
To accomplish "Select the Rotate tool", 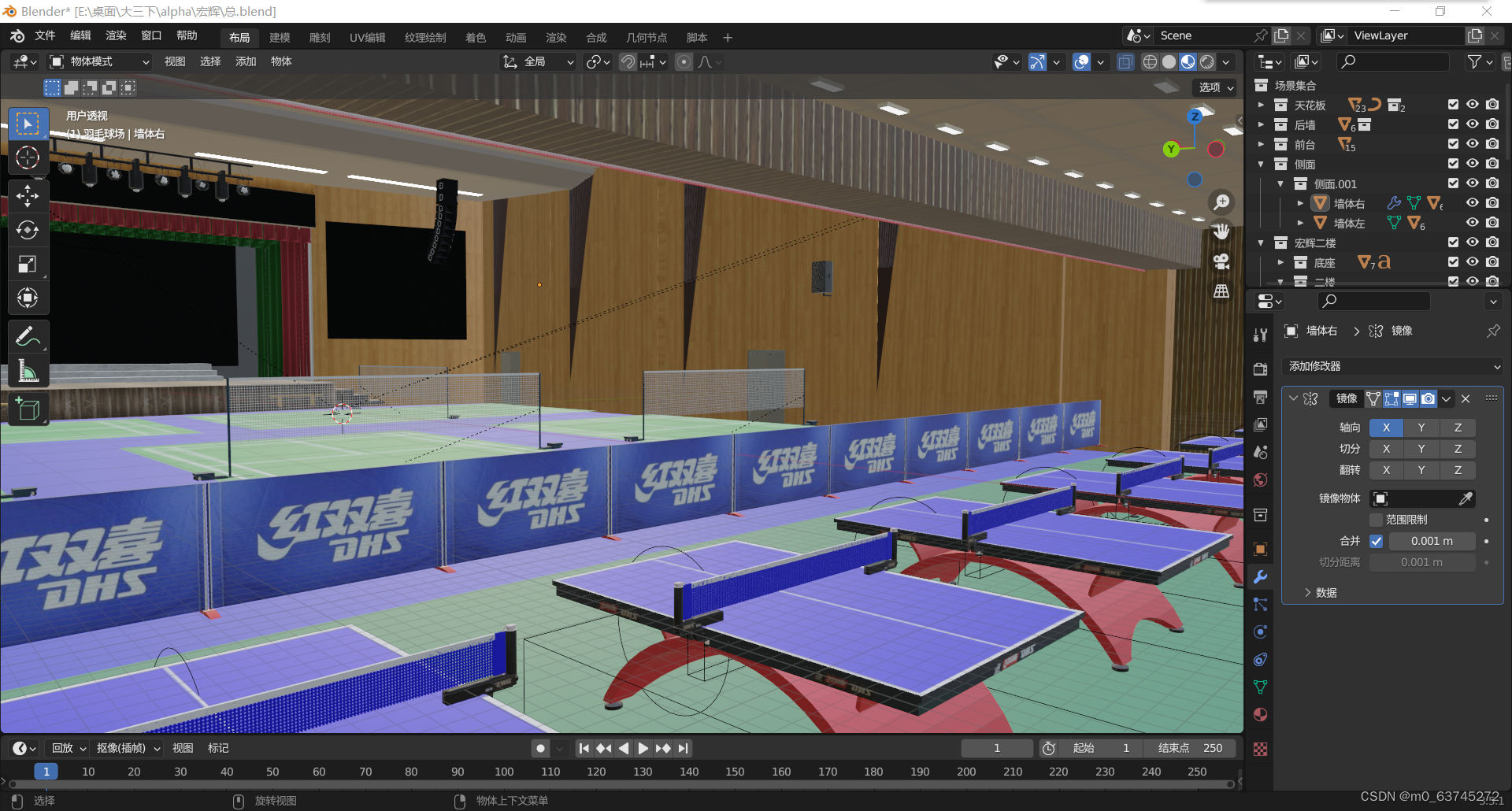I will [28, 229].
